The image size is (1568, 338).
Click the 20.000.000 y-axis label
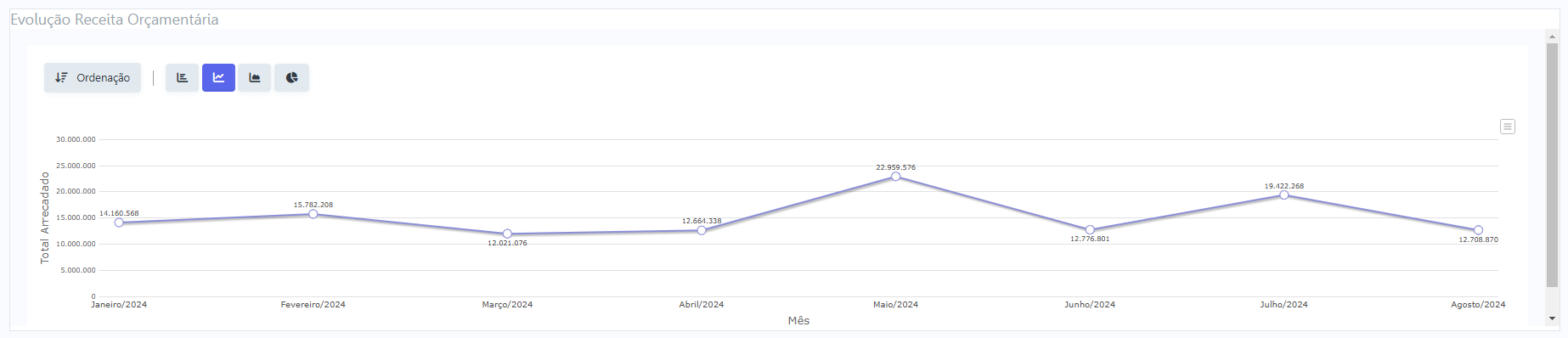pos(76,191)
